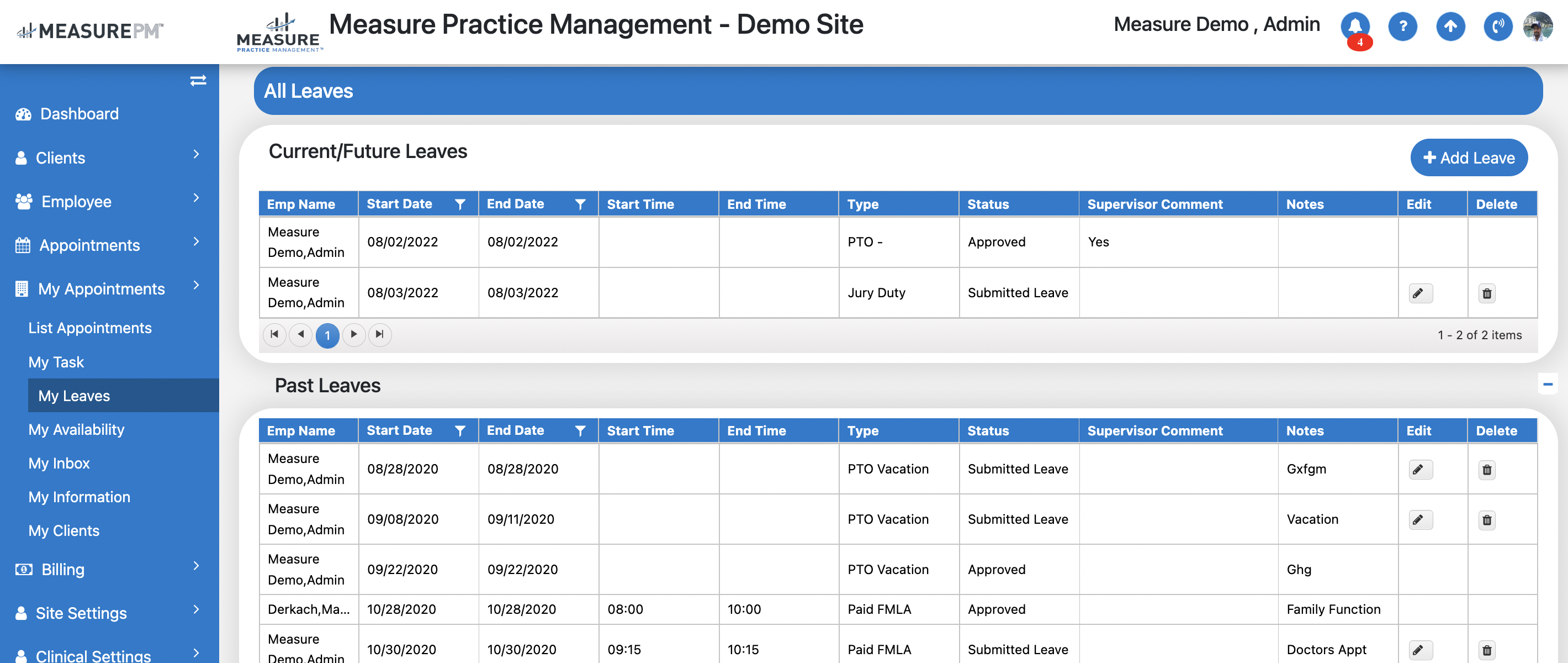Viewport: 1568px width, 663px height.
Task: Click the upload arrow icon in header
Action: 1450,26
